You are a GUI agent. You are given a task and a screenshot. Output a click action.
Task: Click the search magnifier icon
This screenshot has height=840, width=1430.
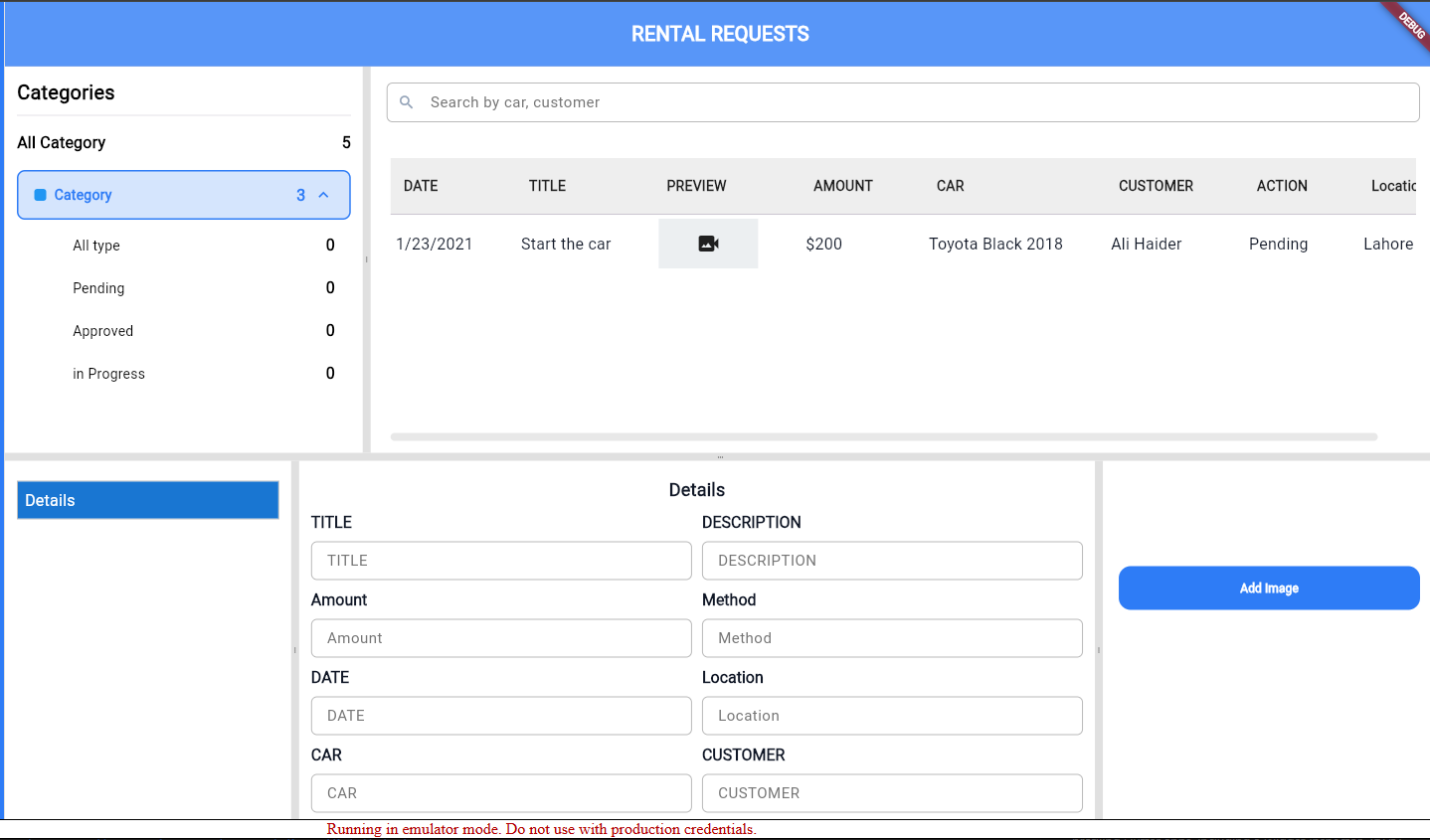pyautogui.click(x=406, y=102)
